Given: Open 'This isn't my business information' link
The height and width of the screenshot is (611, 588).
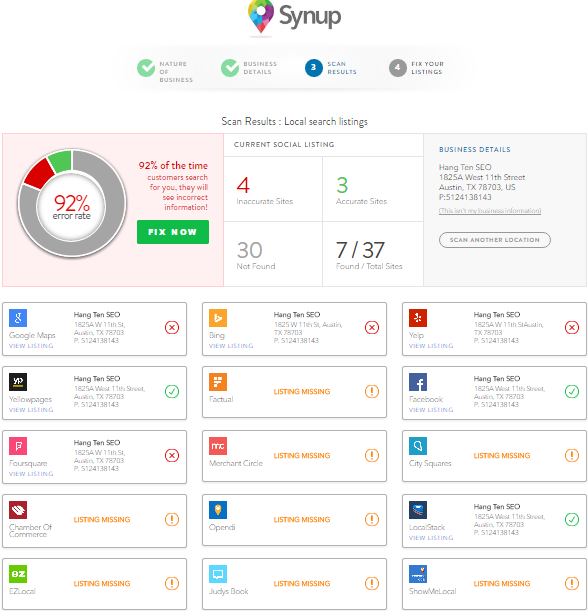Looking at the screenshot, I should 490,211.
